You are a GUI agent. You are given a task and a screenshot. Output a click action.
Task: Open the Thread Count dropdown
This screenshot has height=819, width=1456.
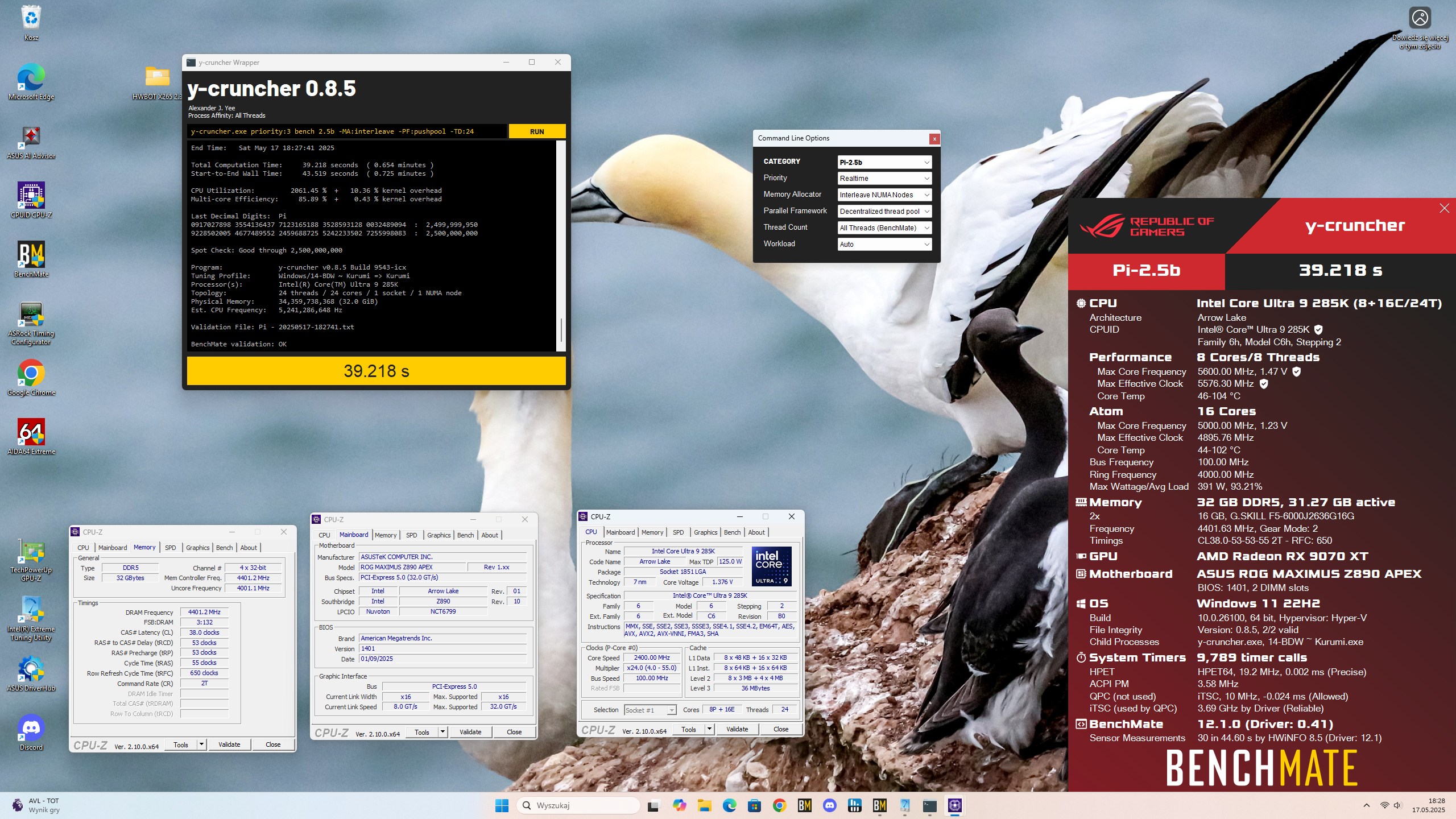(x=884, y=228)
